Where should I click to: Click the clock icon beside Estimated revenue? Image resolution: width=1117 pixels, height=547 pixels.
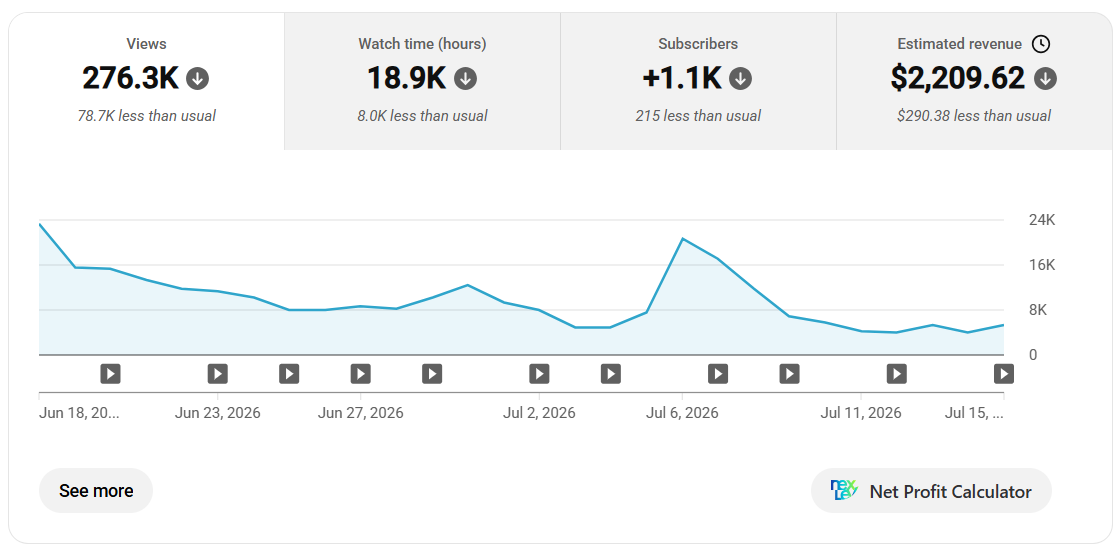pyautogui.click(x=1041, y=44)
